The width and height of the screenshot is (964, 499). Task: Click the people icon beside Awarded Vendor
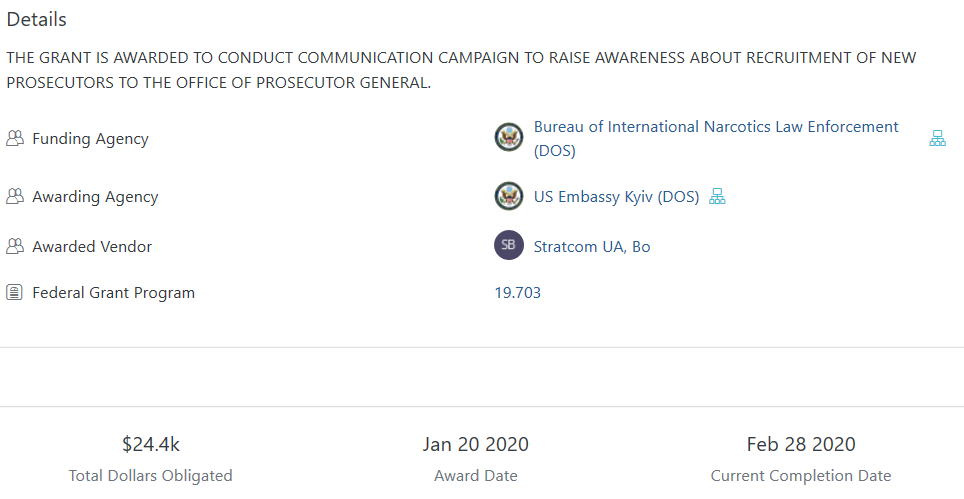pos(14,246)
